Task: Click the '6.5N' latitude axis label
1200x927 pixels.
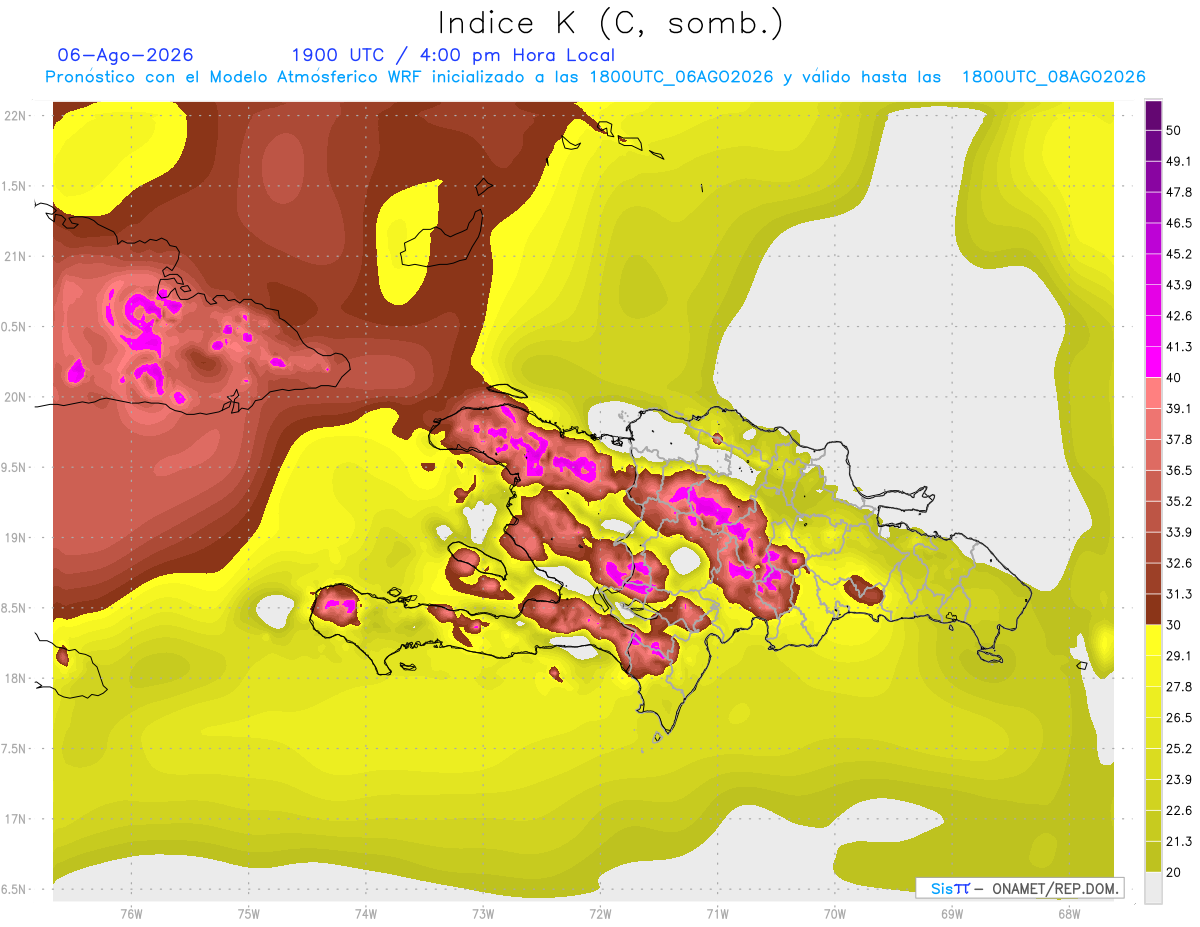Action: coord(15,889)
